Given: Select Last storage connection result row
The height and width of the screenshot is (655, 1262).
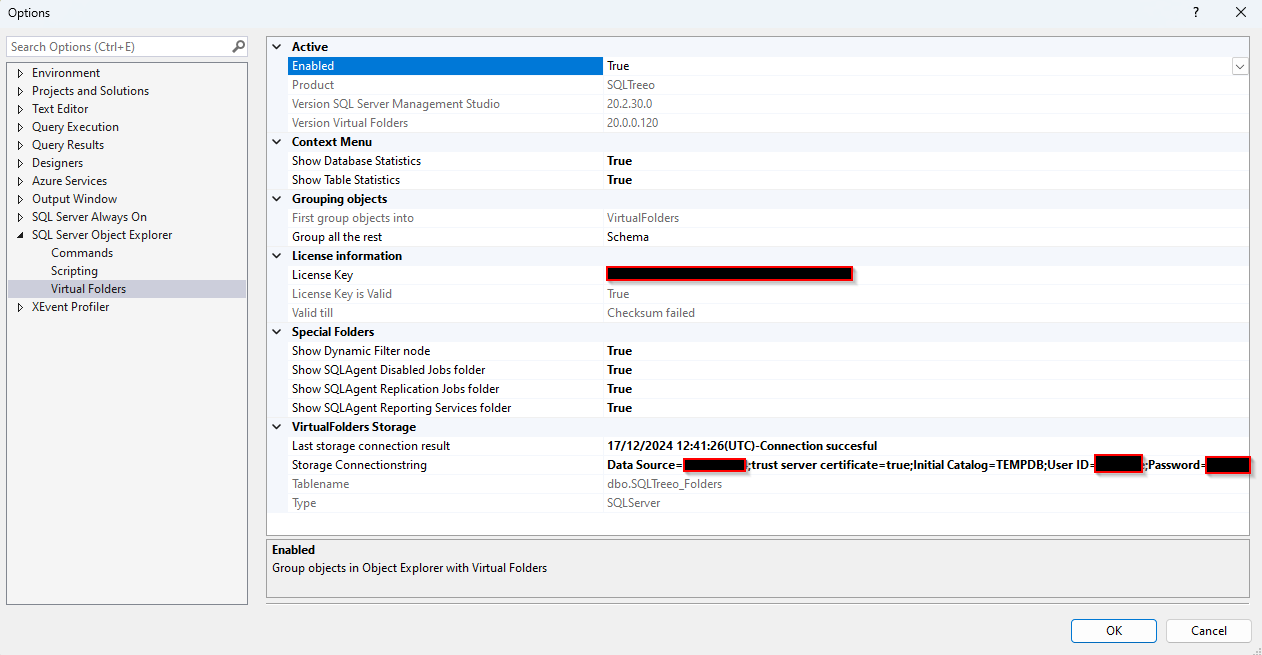Looking at the screenshot, I should tap(769, 446).
